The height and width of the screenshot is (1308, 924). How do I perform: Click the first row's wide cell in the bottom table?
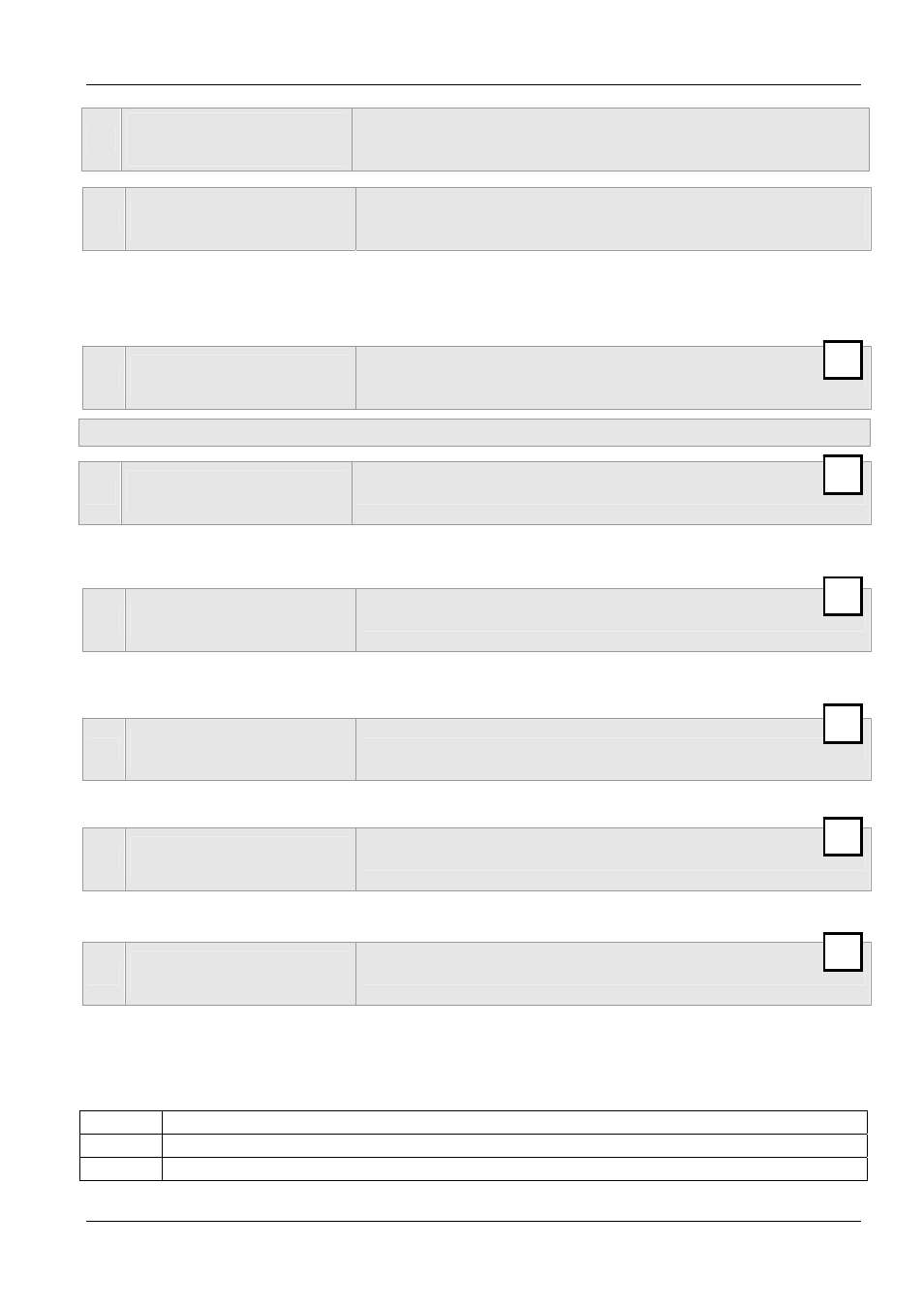(x=514, y=1122)
